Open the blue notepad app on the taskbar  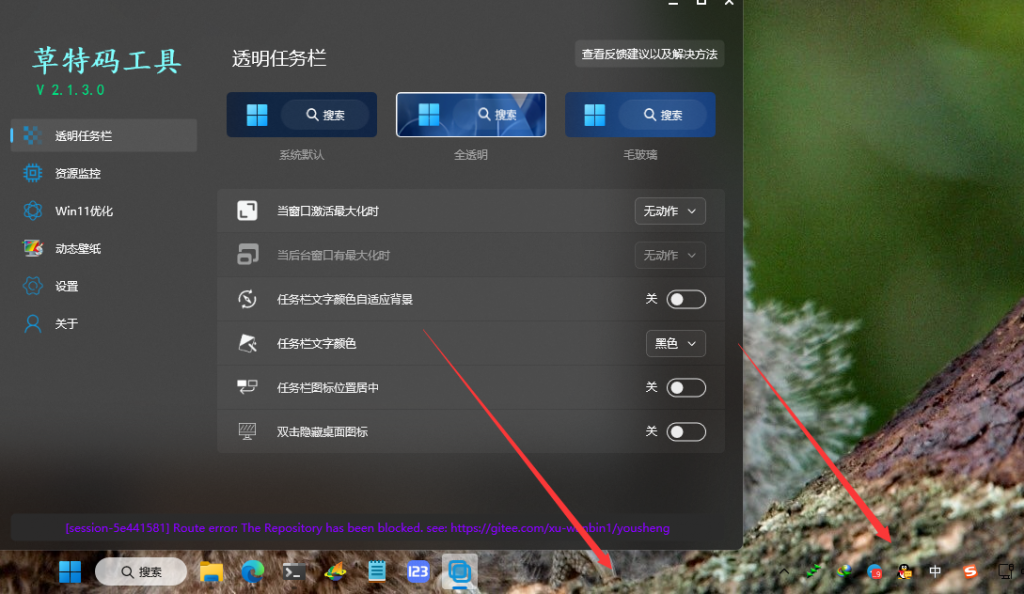coord(377,572)
